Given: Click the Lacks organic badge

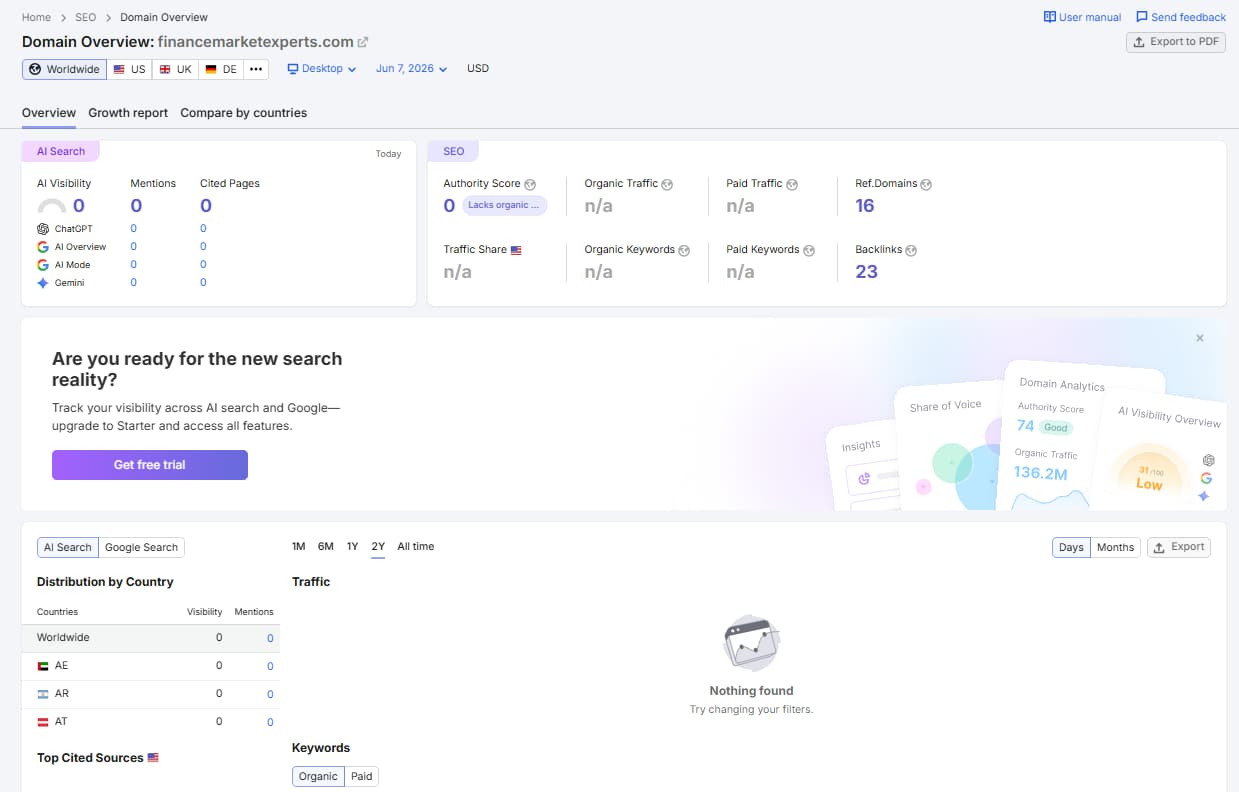Looking at the screenshot, I should tap(505, 205).
